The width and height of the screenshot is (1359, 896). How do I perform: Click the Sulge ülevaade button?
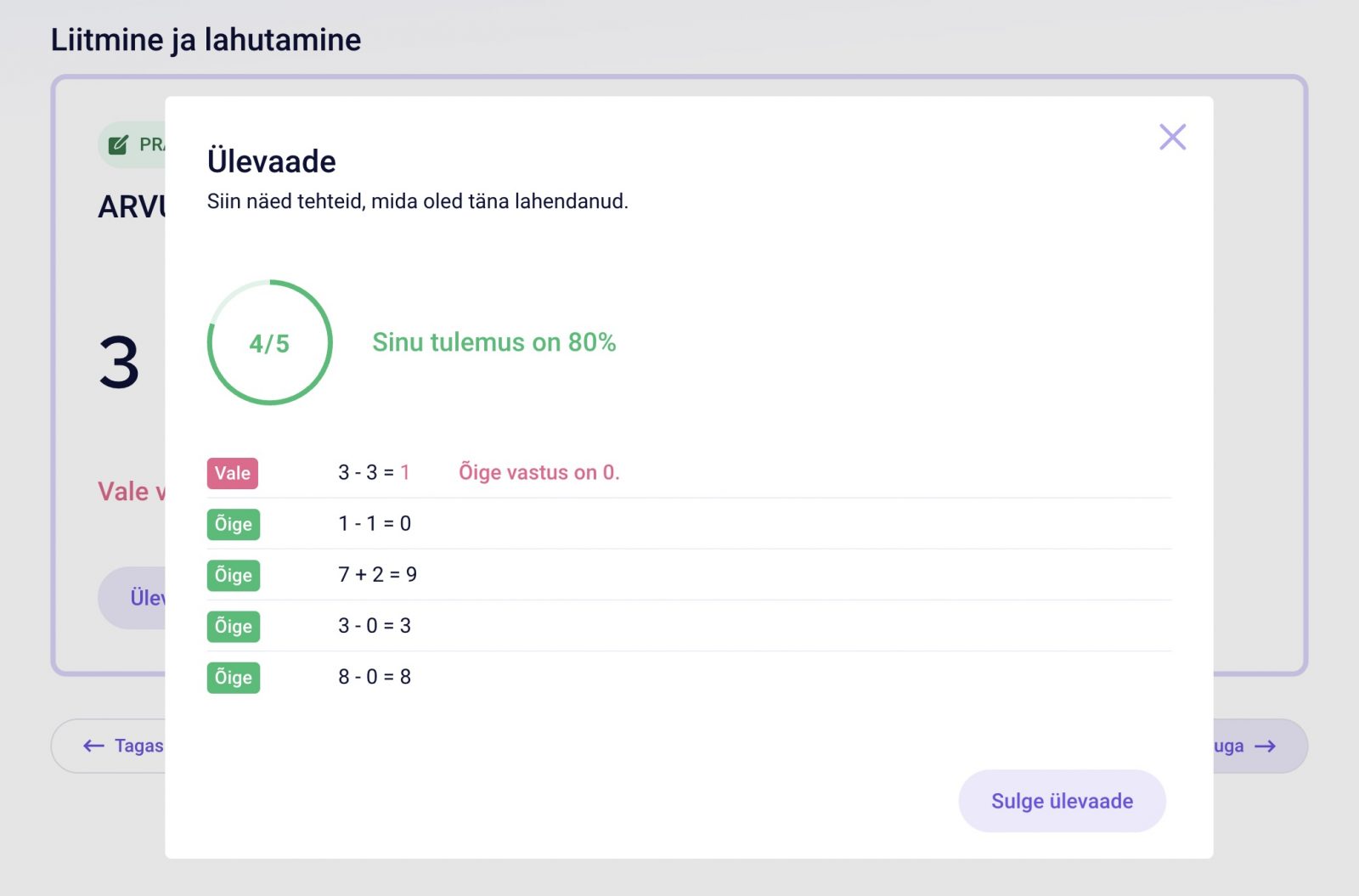point(1062,801)
